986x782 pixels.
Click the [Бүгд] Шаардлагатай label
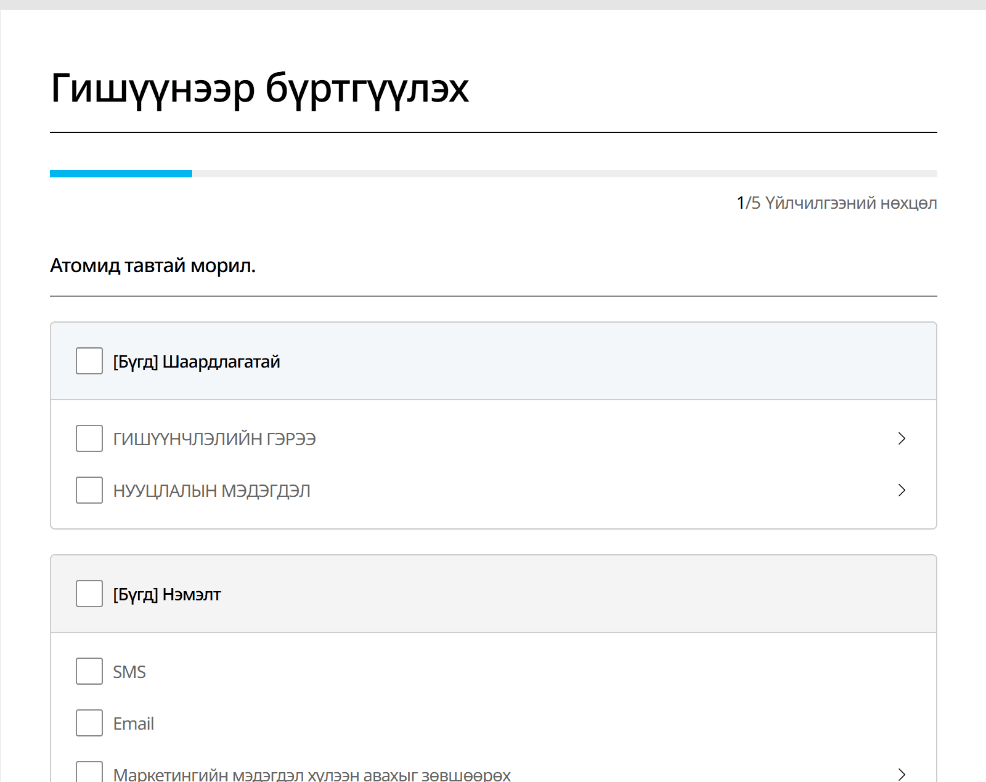click(197, 362)
